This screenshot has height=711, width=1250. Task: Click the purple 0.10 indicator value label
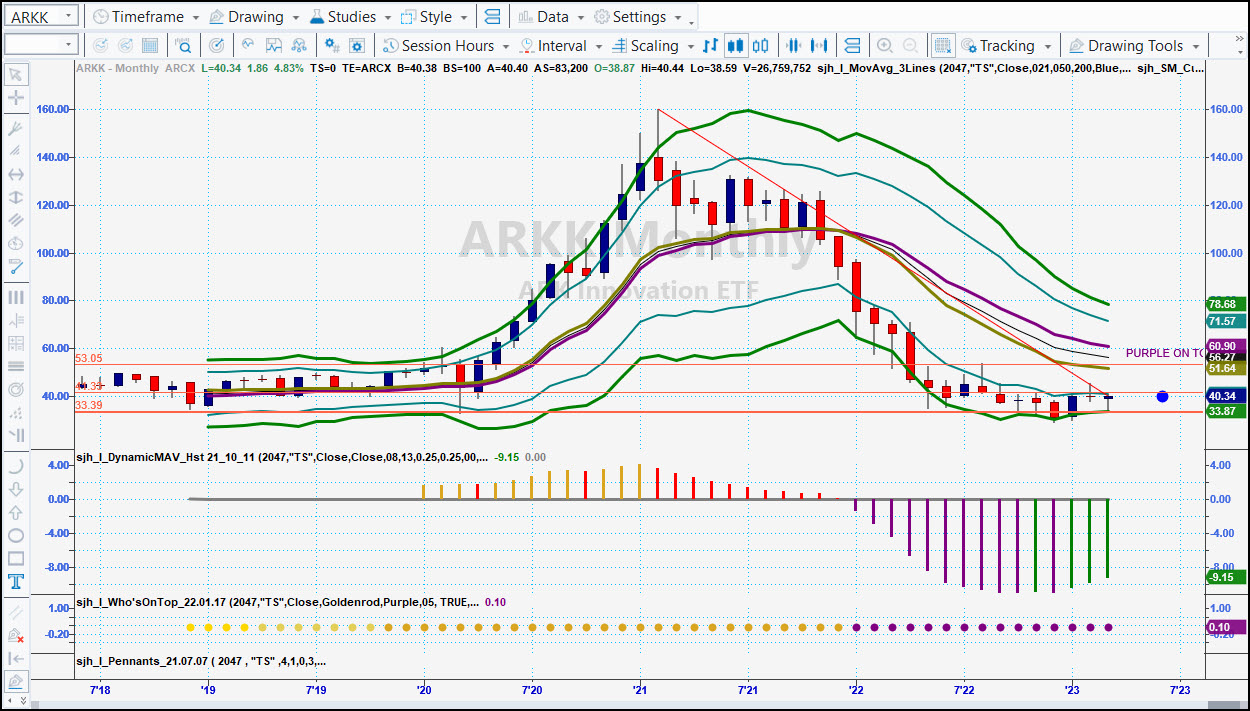pos(1226,627)
